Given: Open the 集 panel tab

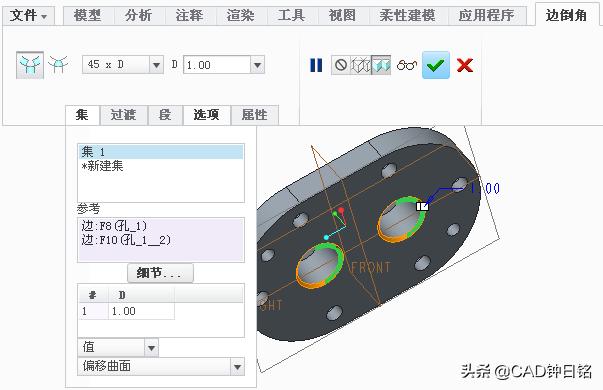Looking at the screenshot, I should pyautogui.click(x=82, y=115).
